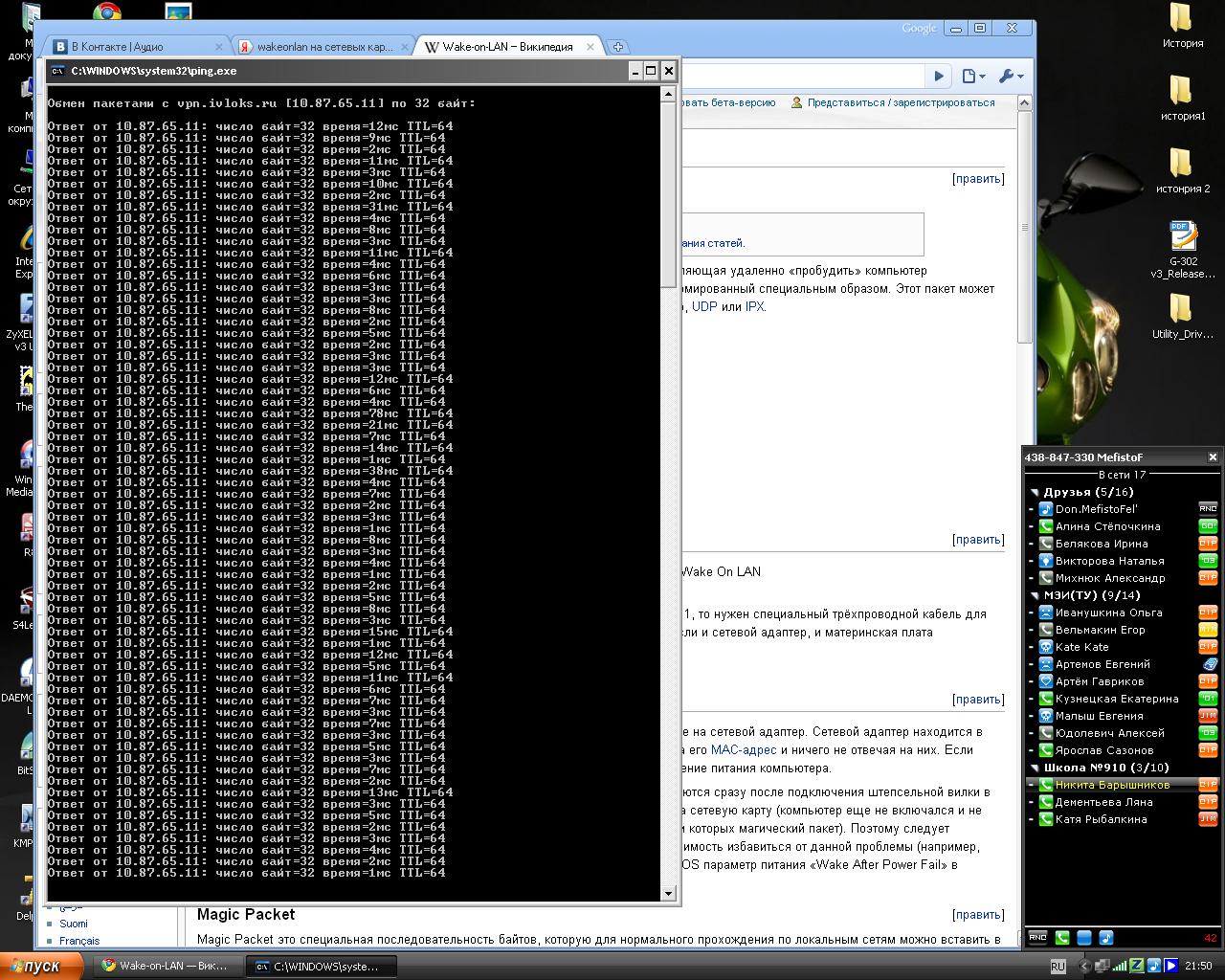Click console scrollbar down arrow
The width and height of the screenshot is (1225, 980).
tap(669, 894)
